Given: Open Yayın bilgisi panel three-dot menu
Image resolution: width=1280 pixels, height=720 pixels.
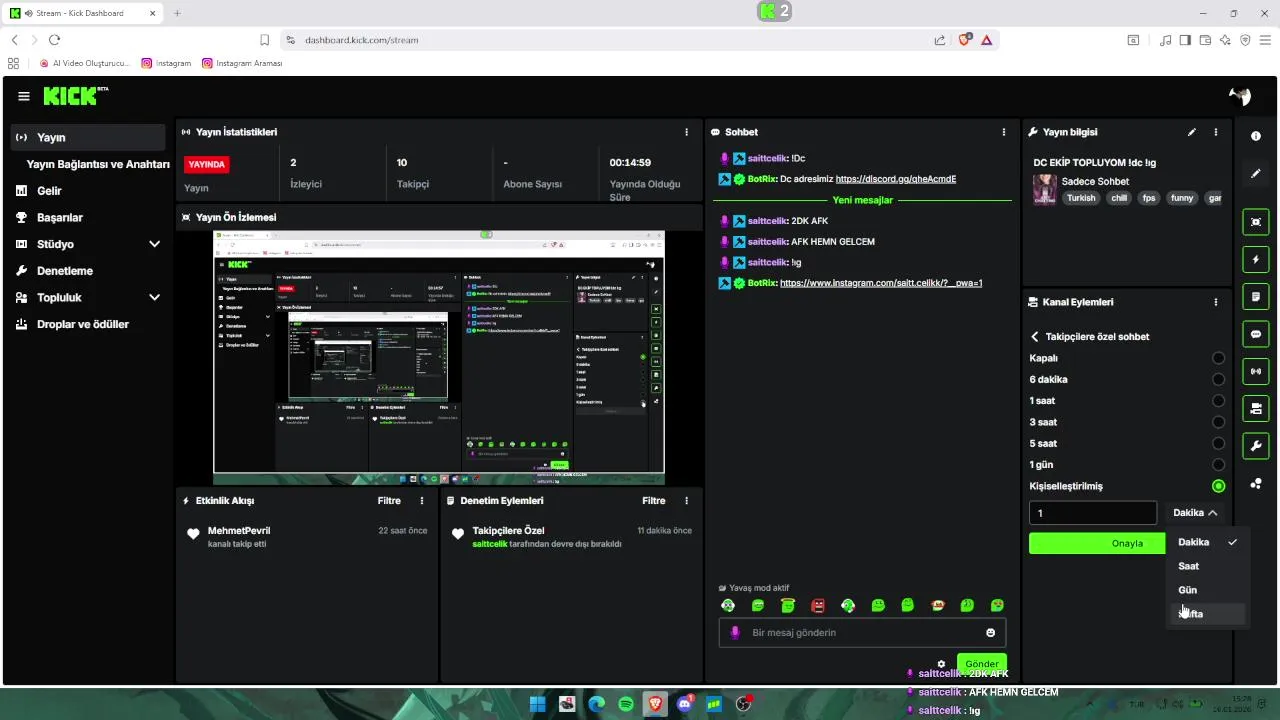Looking at the screenshot, I should (1216, 132).
